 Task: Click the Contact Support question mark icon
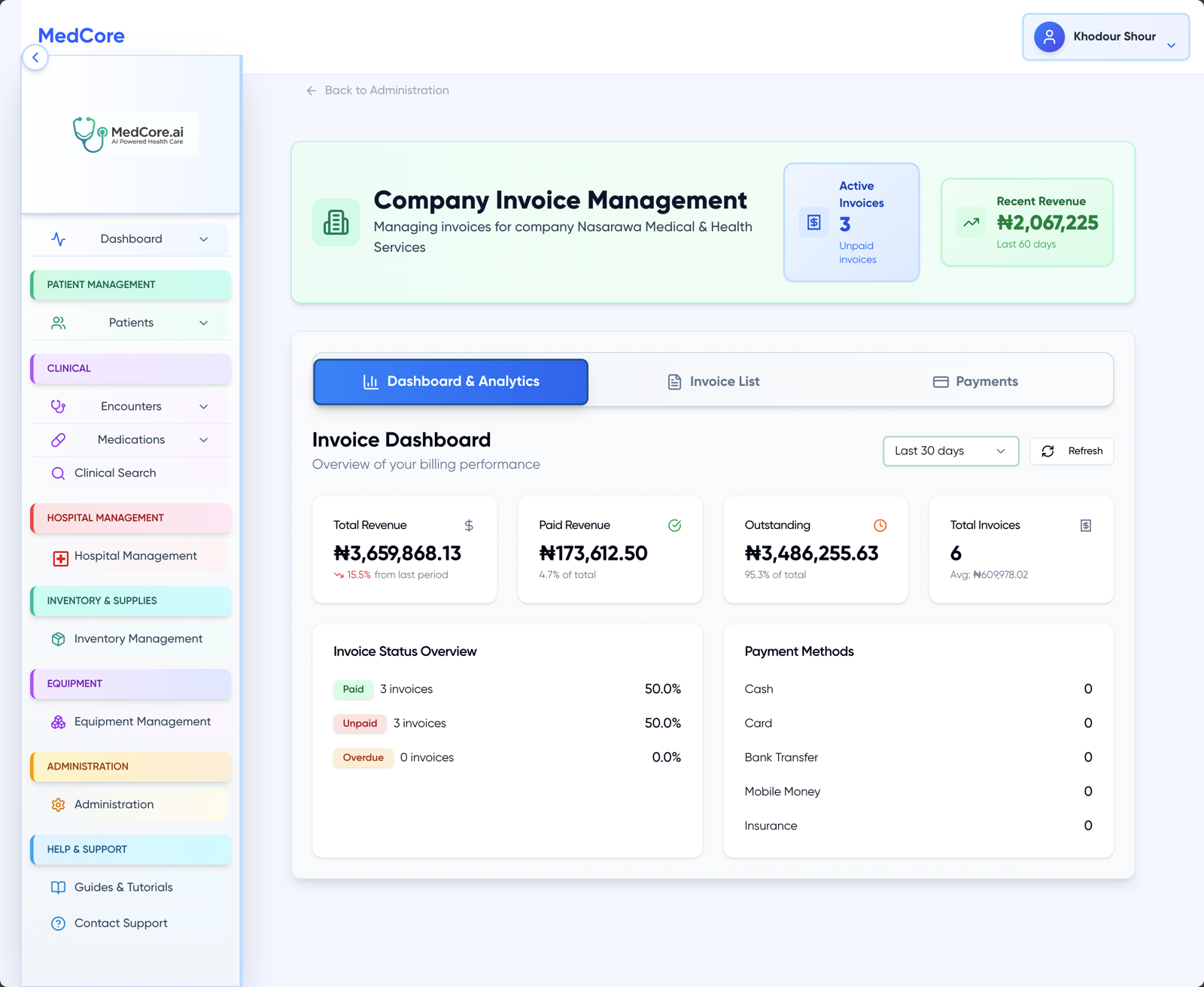coord(59,923)
